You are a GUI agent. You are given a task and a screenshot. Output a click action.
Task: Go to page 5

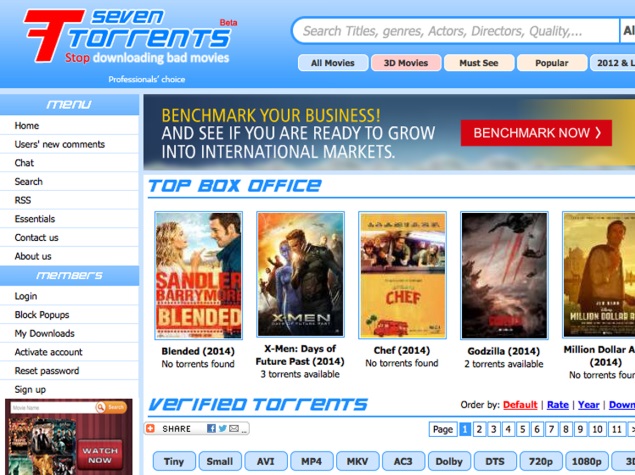[522, 429]
